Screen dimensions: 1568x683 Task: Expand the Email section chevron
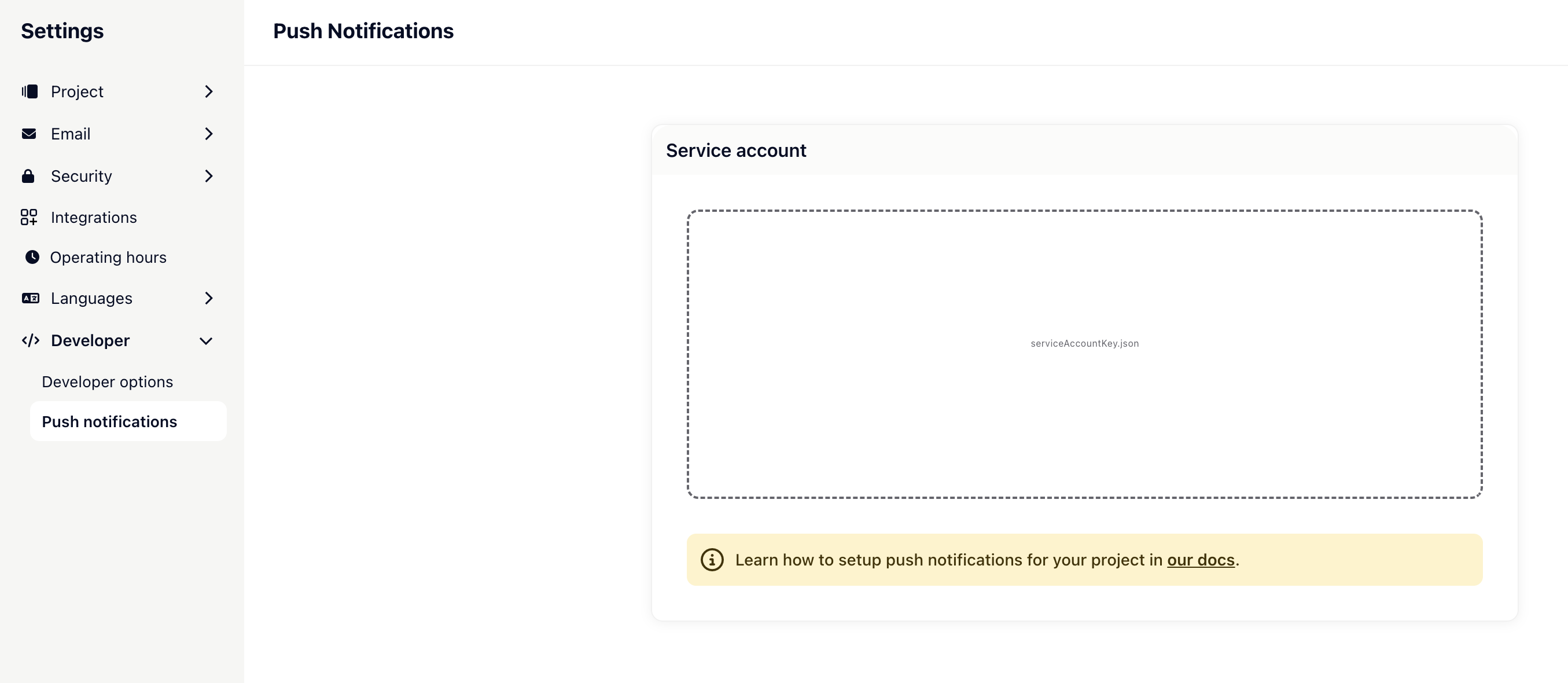[209, 134]
